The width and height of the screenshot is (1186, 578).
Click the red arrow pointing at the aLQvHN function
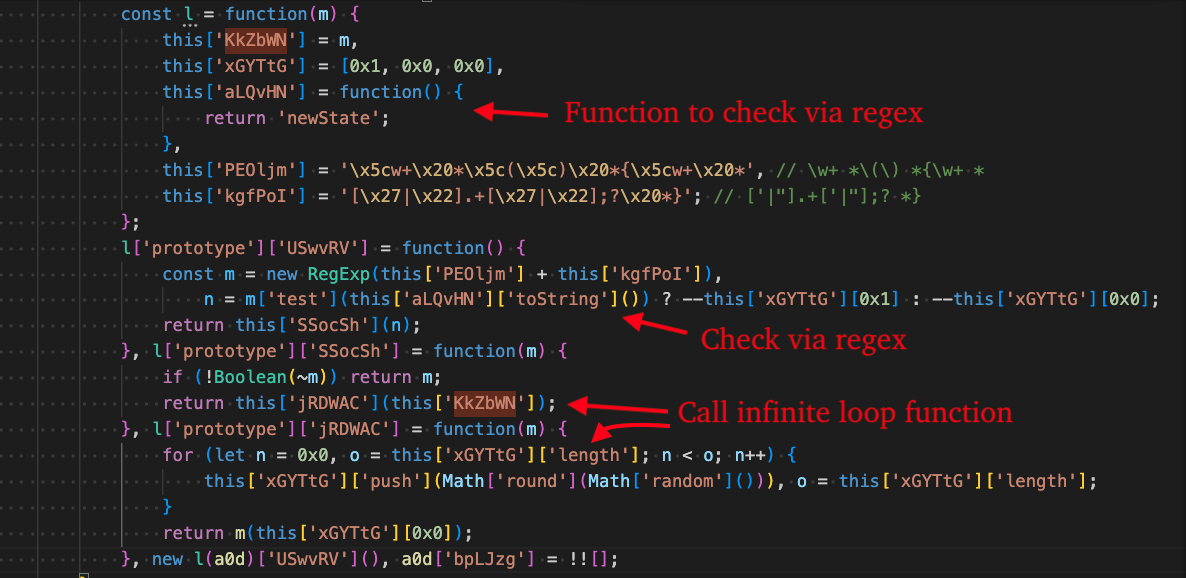click(x=510, y=111)
